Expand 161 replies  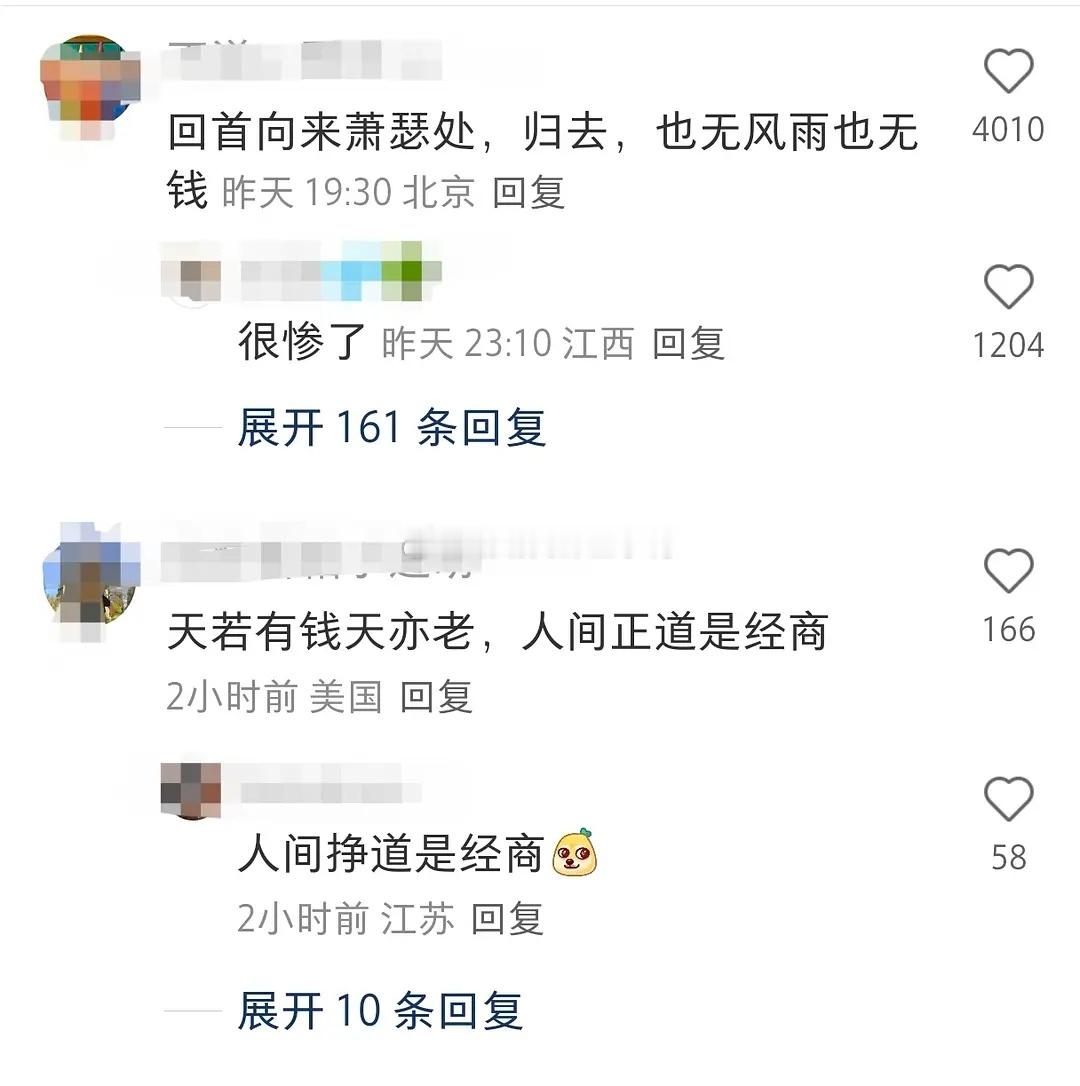391,427
